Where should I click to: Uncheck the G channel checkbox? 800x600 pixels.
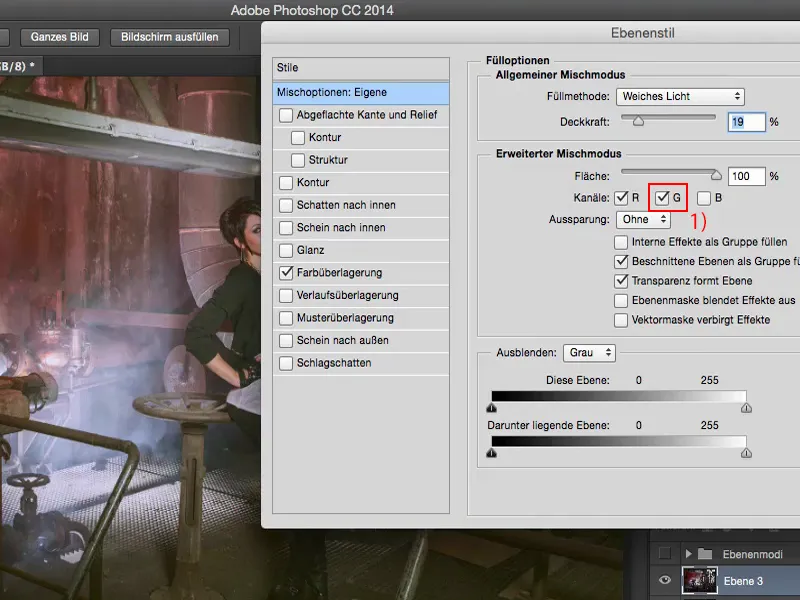point(662,197)
